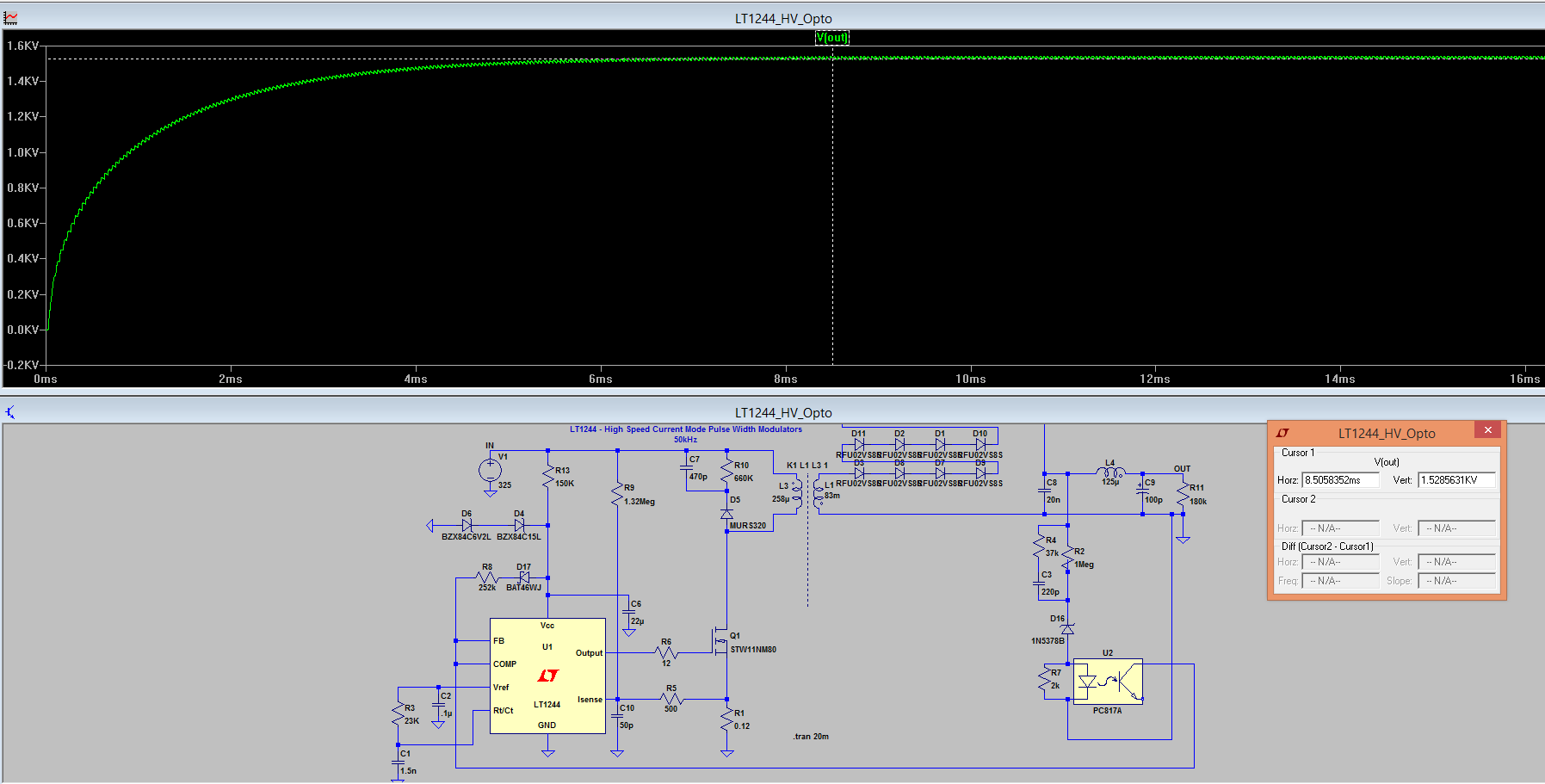The image size is (1545, 784).
Task: Select resistor R9 1.32Meg symbol
Action: (x=617, y=495)
